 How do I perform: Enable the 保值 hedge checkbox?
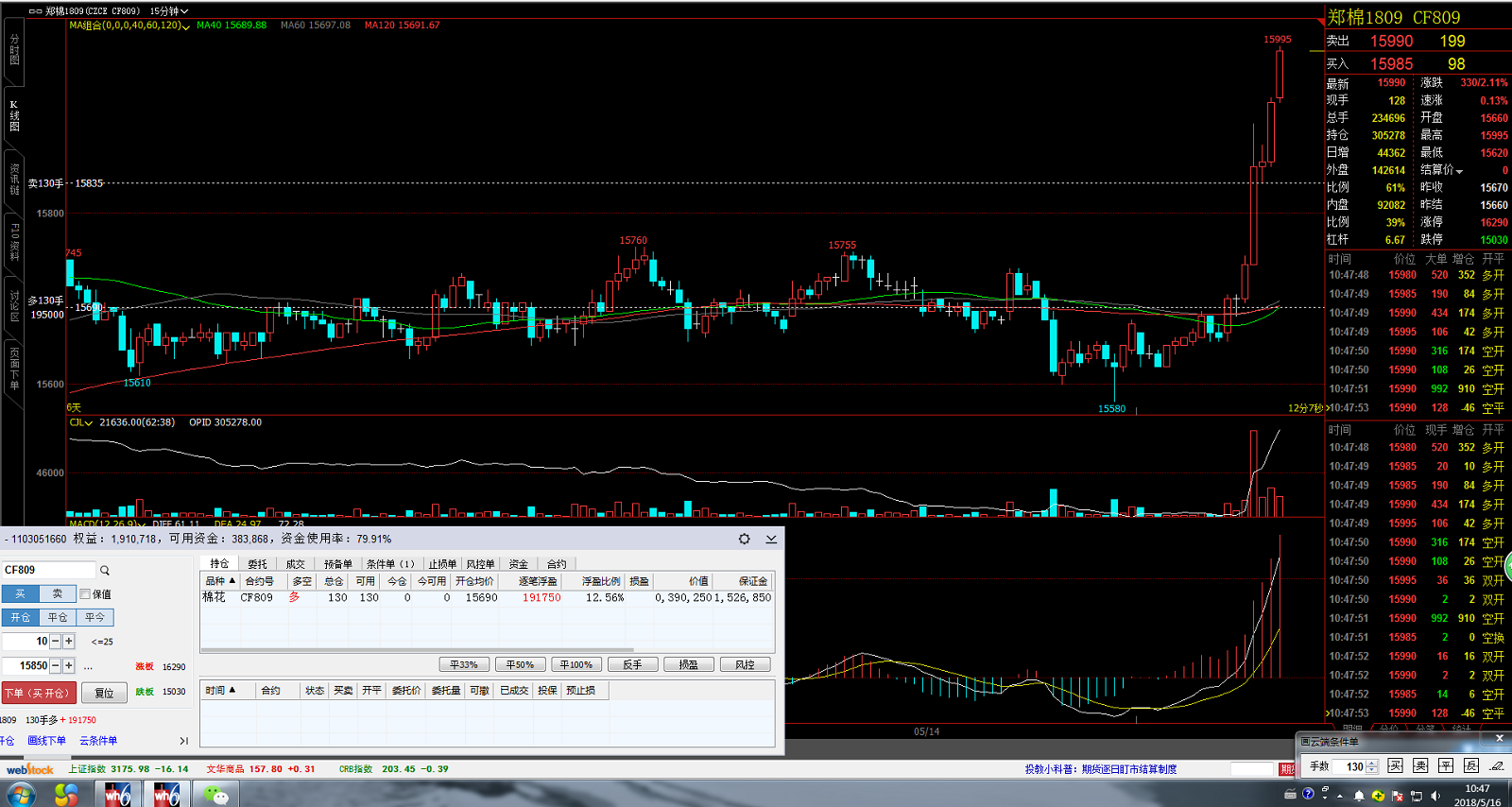(85, 594)
